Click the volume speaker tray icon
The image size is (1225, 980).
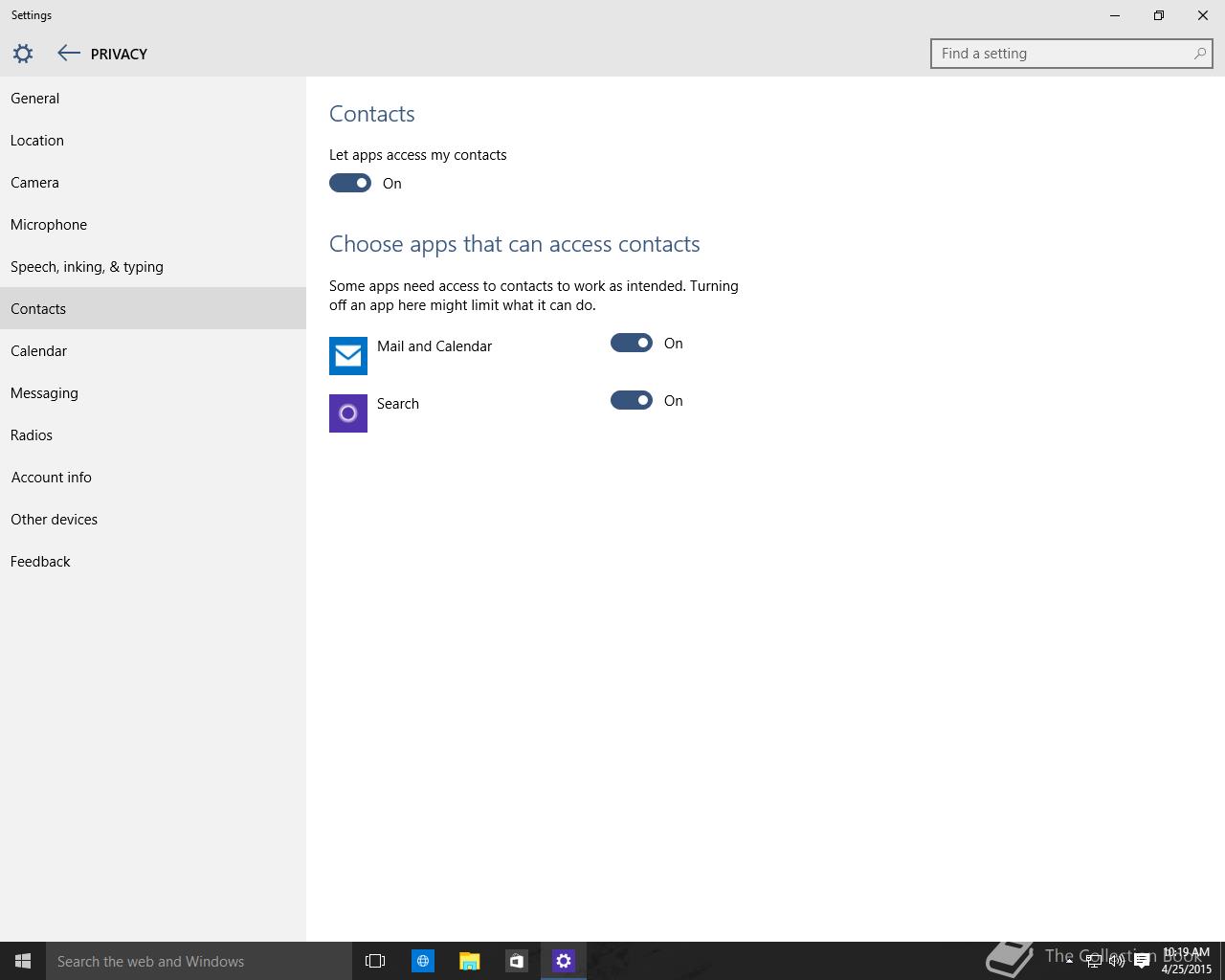coord(1117,961)
